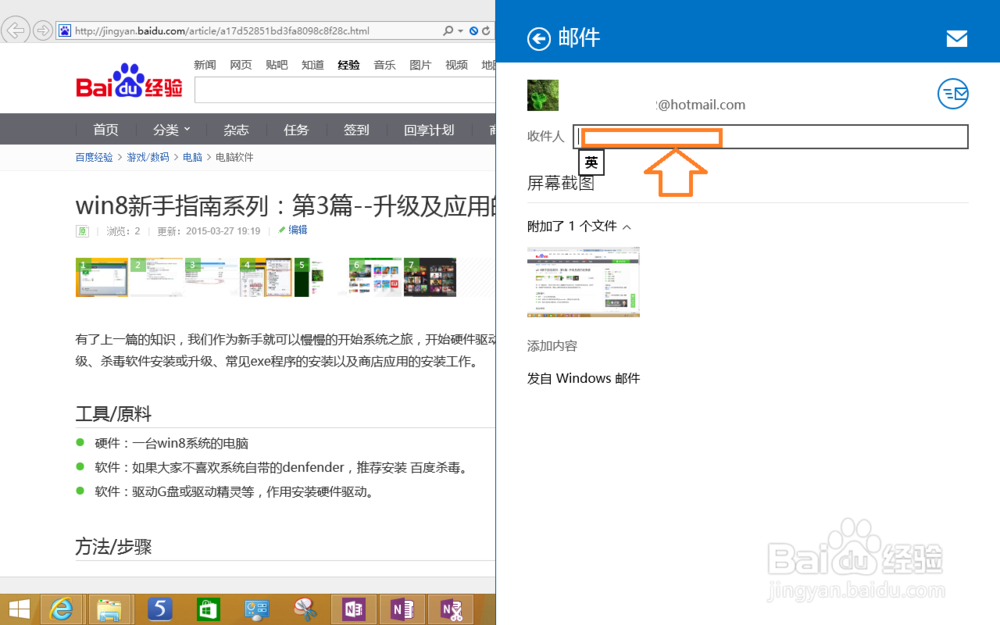Image resolution: width=1000 pixels, height=625 pixels.
Task: Click the blue 5 app icon on the taskbar
Action: (x=159, y=610)
